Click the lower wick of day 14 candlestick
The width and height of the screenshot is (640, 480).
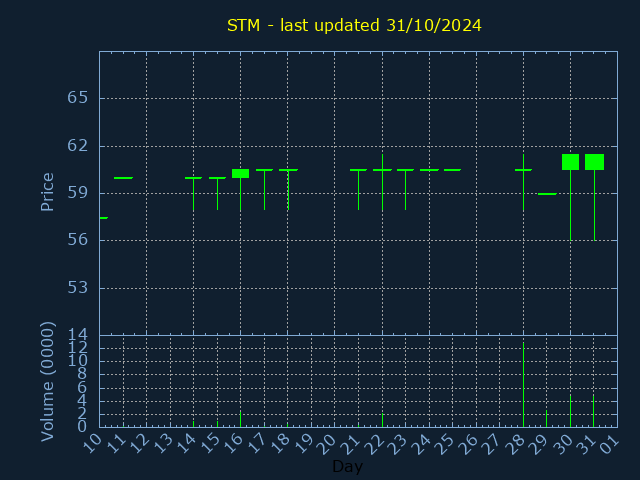coord(193,195)
